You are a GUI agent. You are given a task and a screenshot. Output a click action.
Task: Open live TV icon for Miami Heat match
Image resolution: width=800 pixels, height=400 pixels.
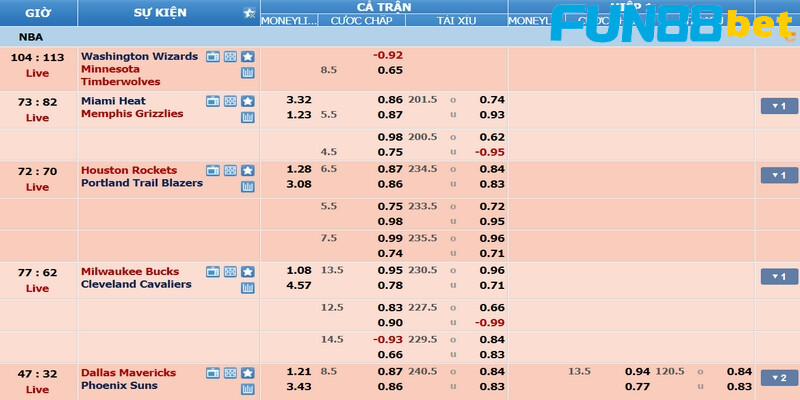pyautogui.click(x=213, y=101)
